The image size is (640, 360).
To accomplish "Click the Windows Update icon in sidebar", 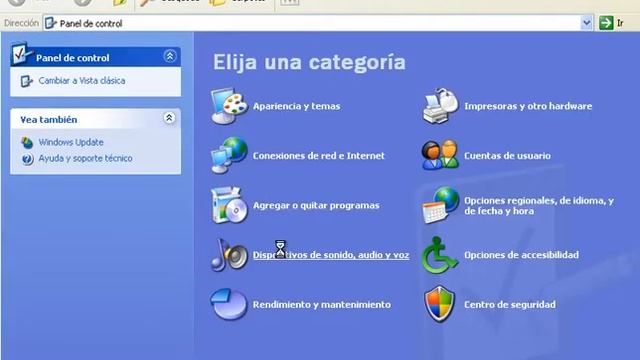I will [x=27, y=142].
